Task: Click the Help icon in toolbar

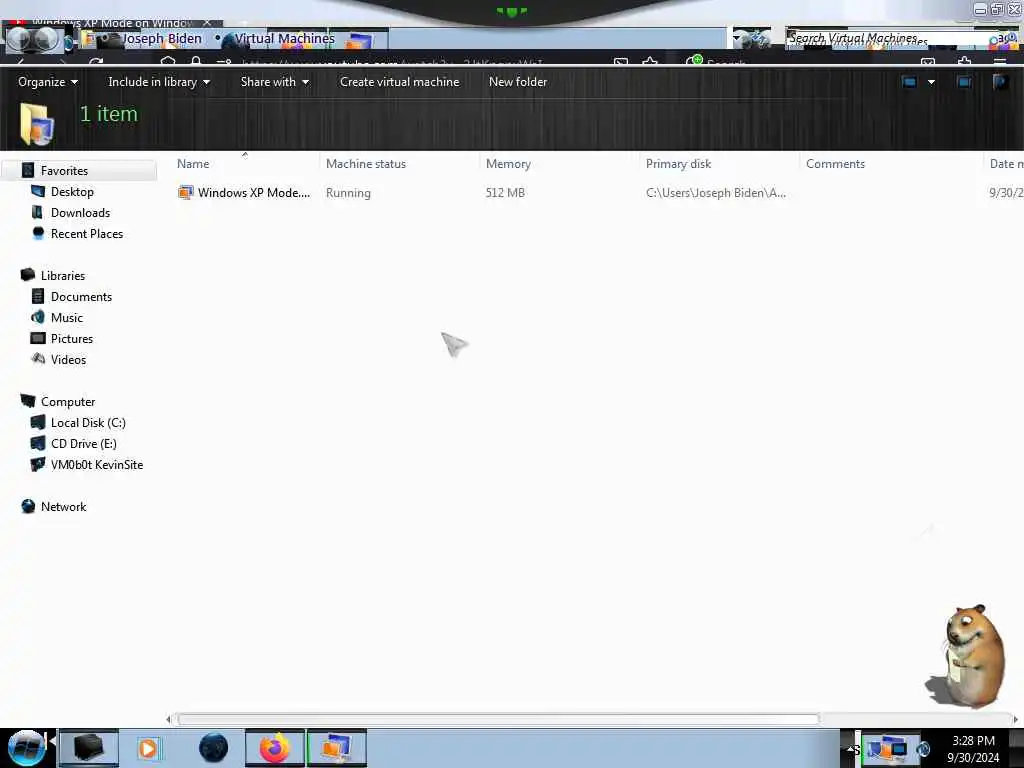Action: [999, 82]
